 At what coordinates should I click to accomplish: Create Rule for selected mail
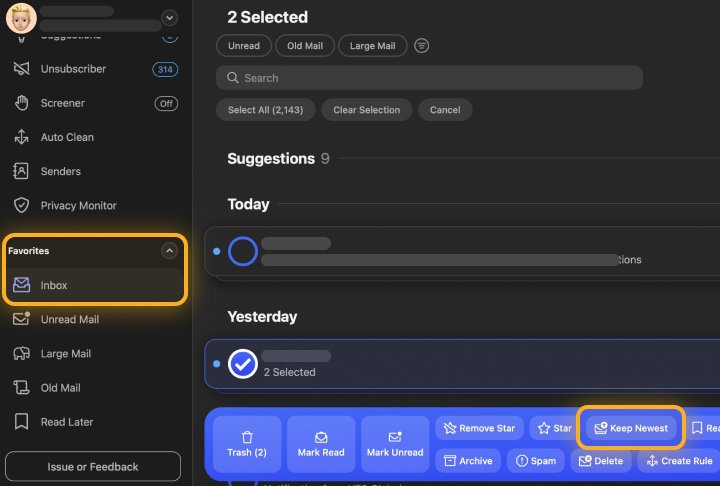pos(678,461)
